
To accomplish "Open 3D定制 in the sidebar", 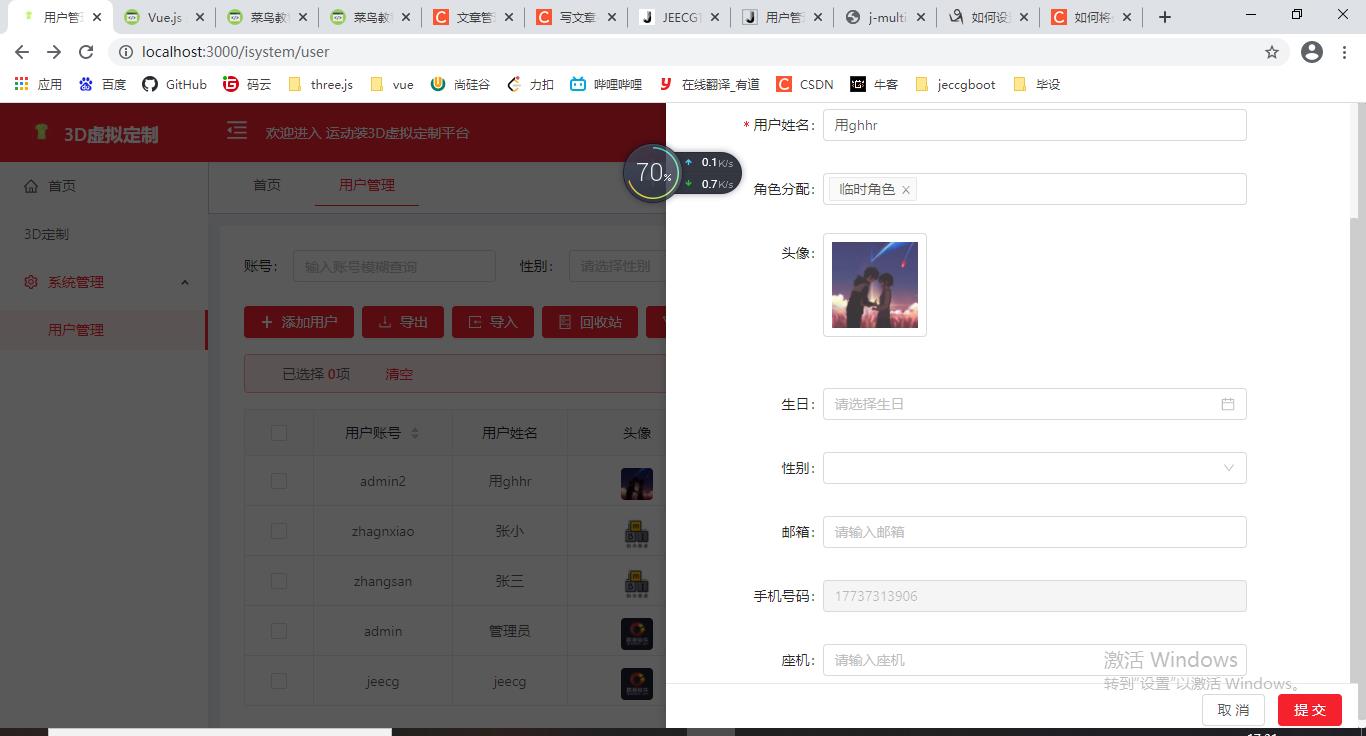I will tap(104, 234).
